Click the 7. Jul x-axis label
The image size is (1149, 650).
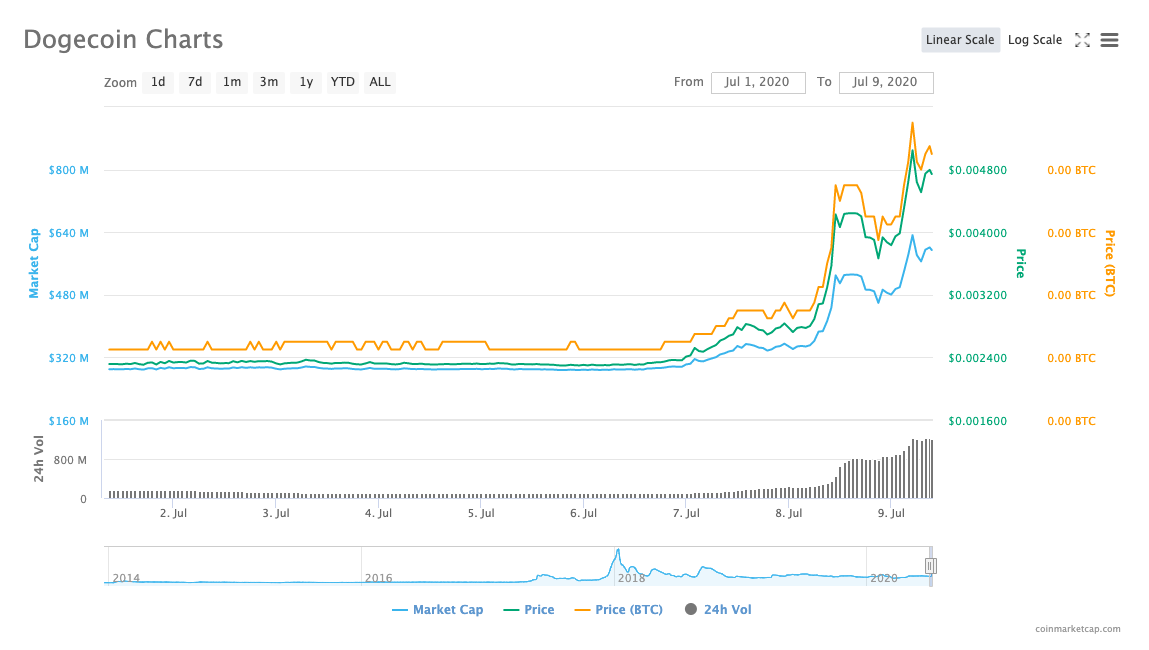point(686,513)
